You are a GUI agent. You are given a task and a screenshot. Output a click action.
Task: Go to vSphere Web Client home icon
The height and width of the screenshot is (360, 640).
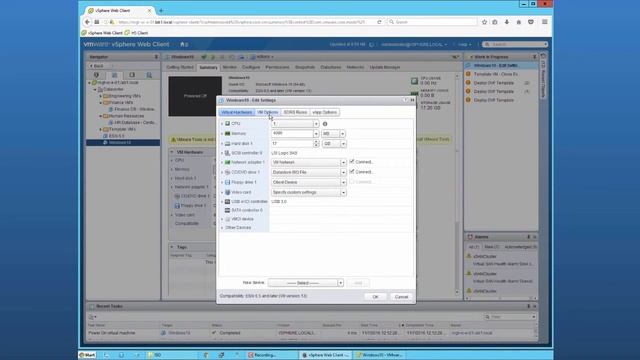(182, 44)
